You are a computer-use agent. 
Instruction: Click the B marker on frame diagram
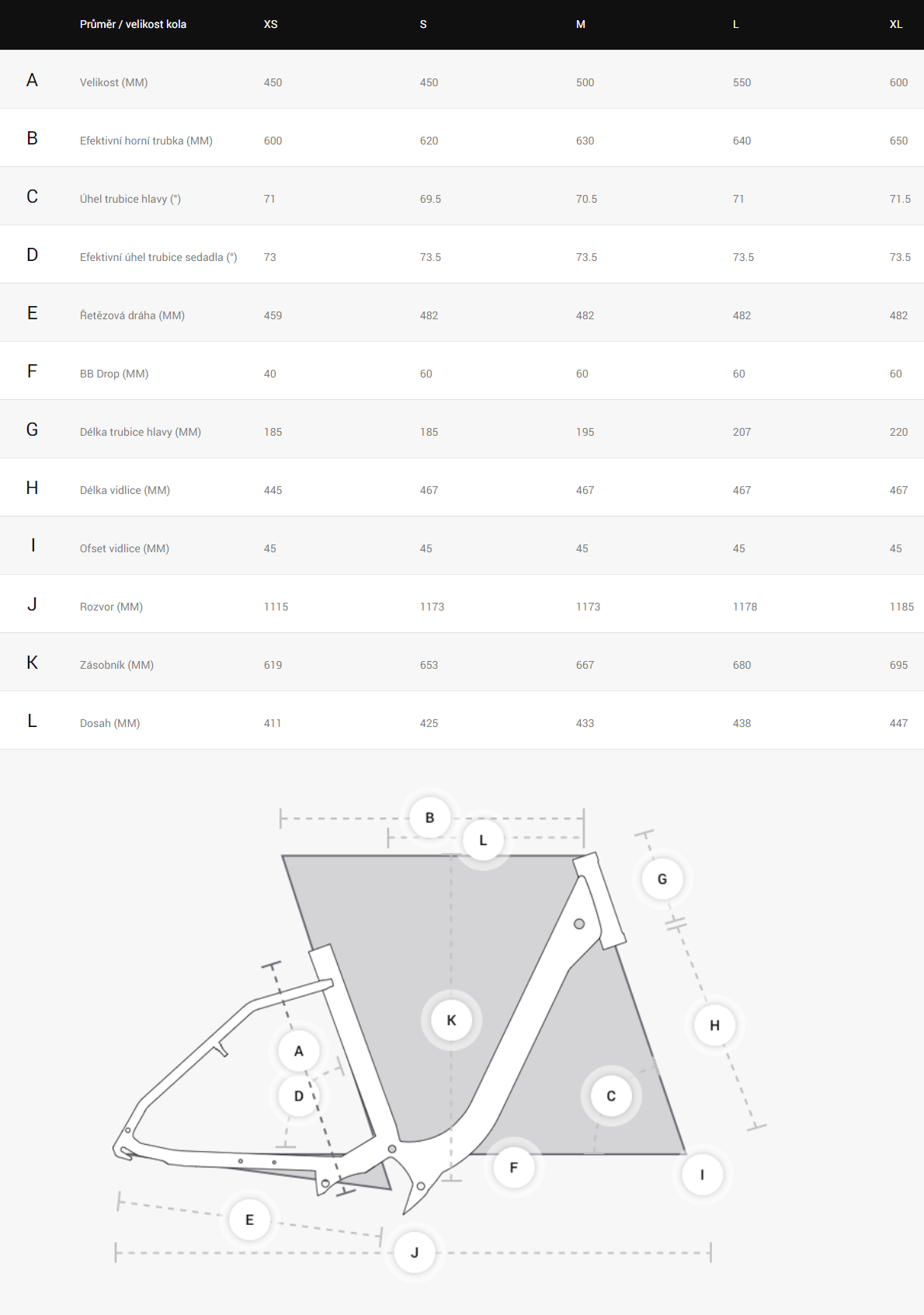[429, 817]
